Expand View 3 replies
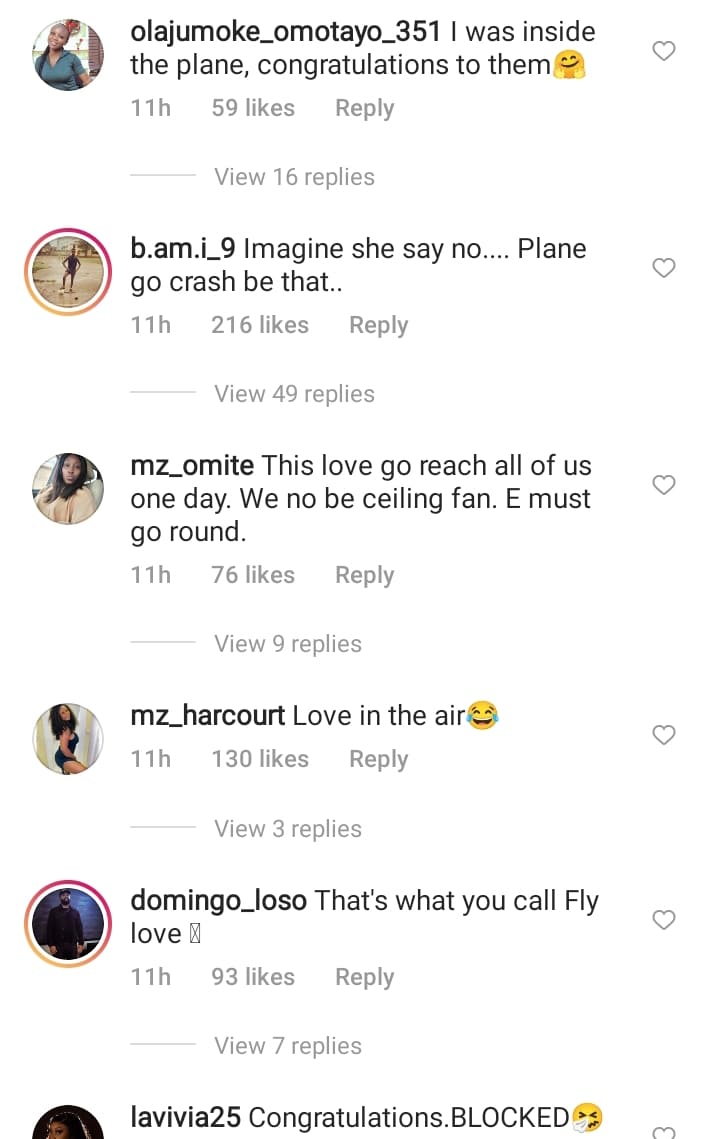Viewport: 720px width, 1139px height. 287,829
